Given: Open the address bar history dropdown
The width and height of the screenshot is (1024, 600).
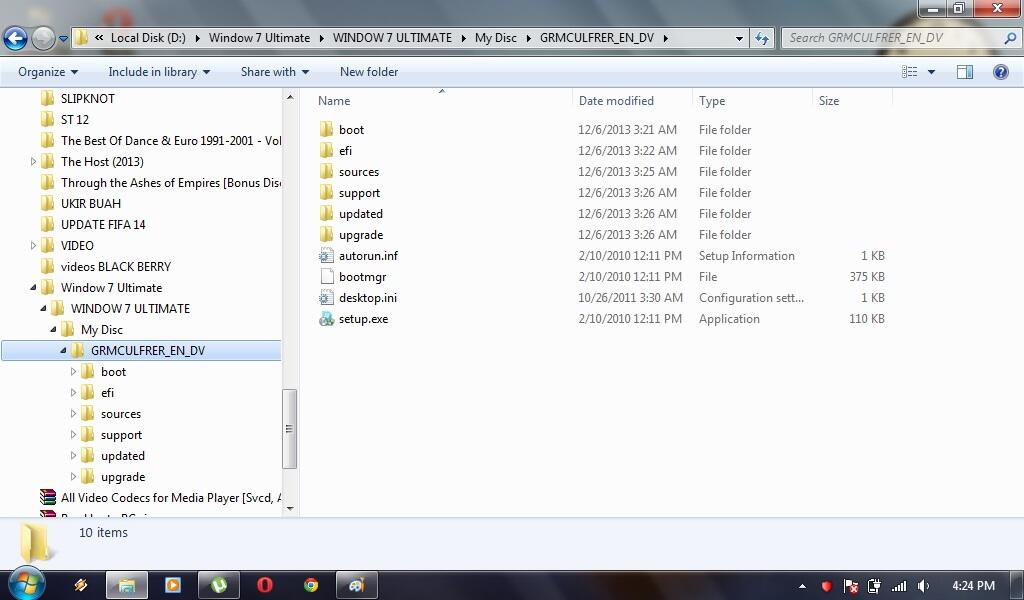Looking at the screenshot, I should coord(739,39).
